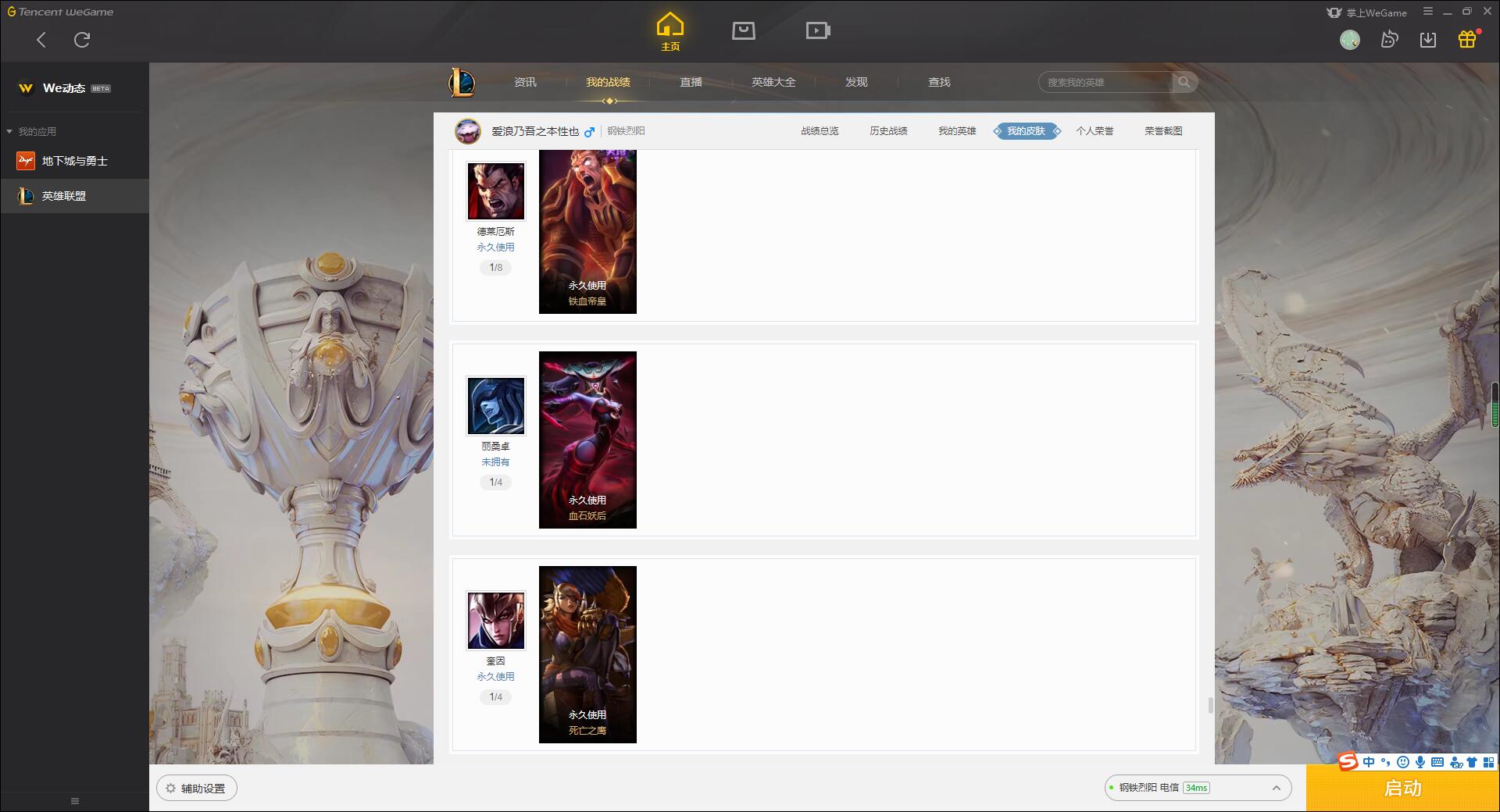Screen dimensions: 1500x812
Task: Open the download manager icon
Action: (1428, 40)
